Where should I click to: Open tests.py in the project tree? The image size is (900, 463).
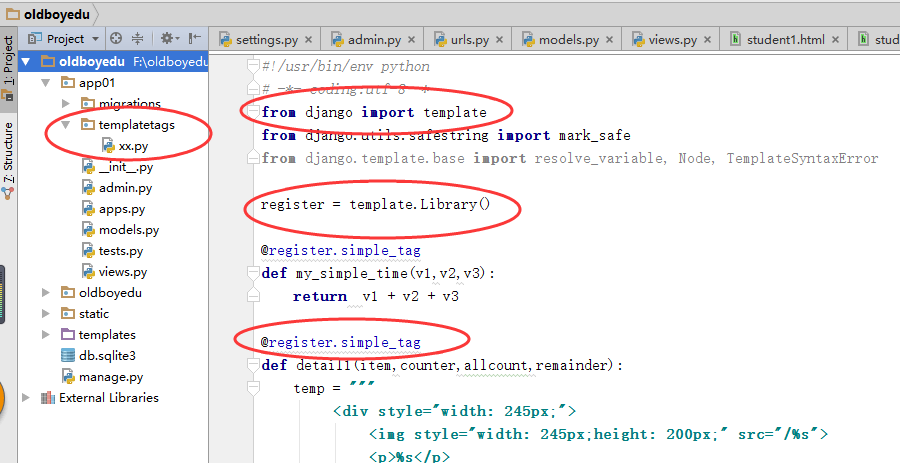121,251
